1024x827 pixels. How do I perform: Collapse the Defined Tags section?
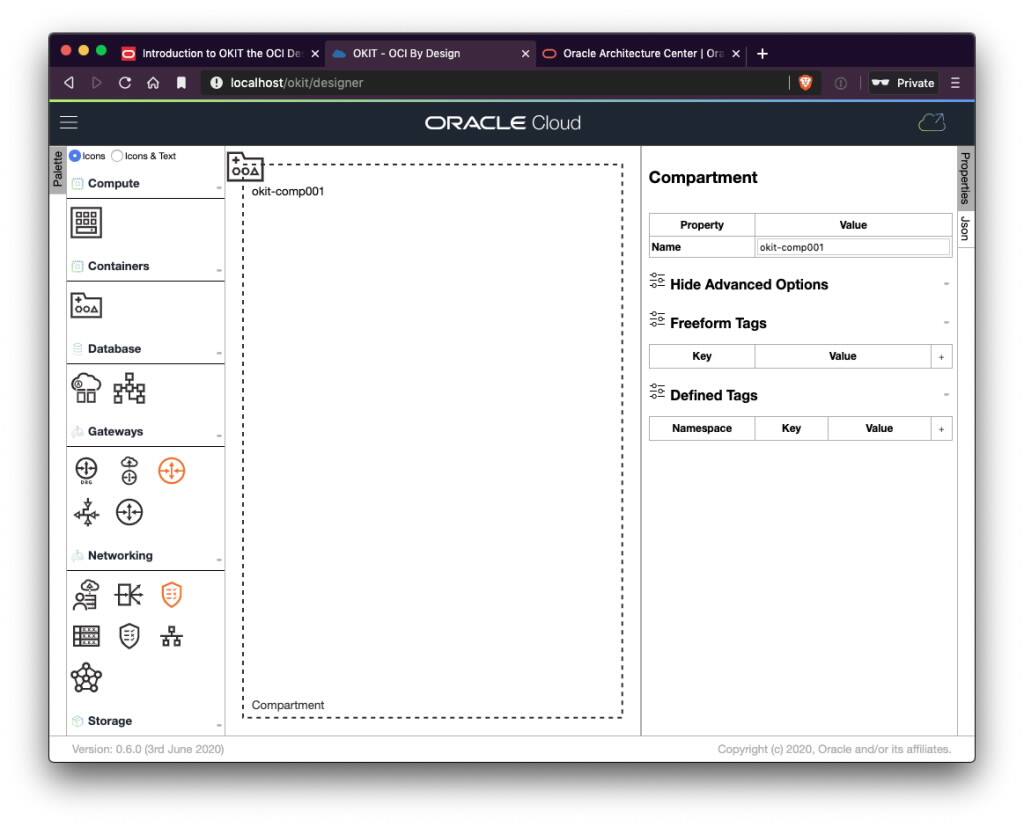[x=946, y=395]
